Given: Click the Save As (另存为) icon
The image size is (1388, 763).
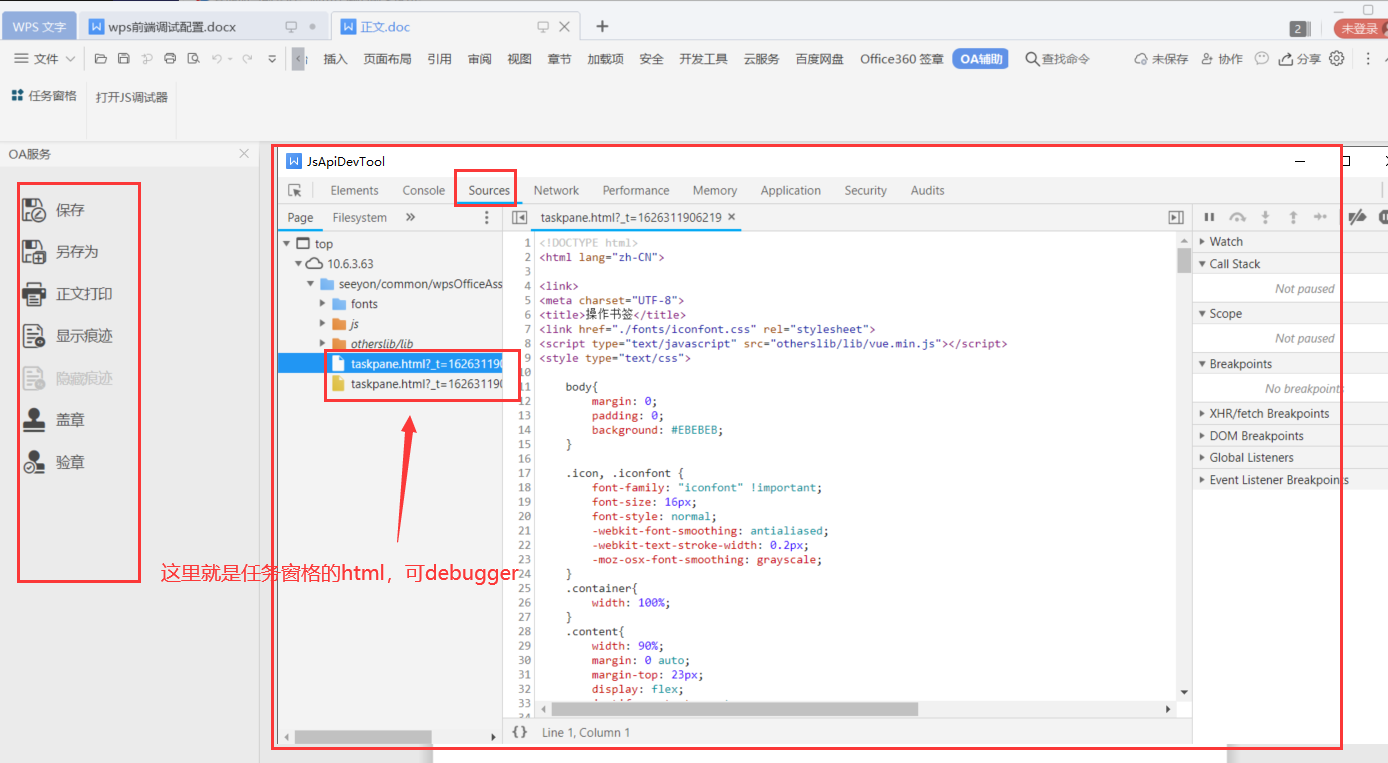Looking at the screenshot, I should pos(35,252).
